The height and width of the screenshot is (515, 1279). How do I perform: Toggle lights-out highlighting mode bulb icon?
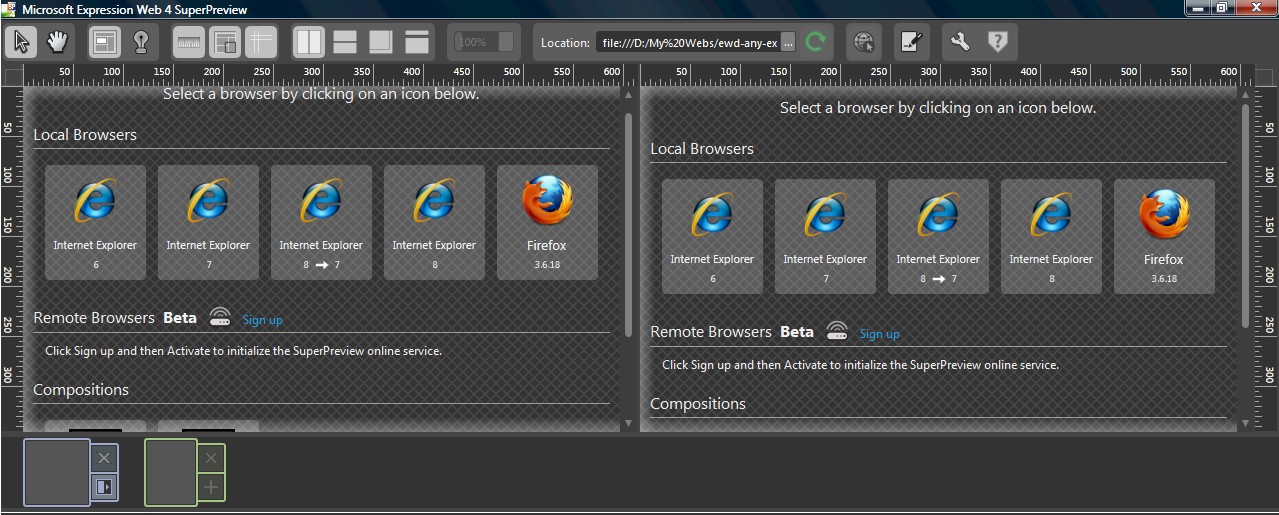pos(140,42)
